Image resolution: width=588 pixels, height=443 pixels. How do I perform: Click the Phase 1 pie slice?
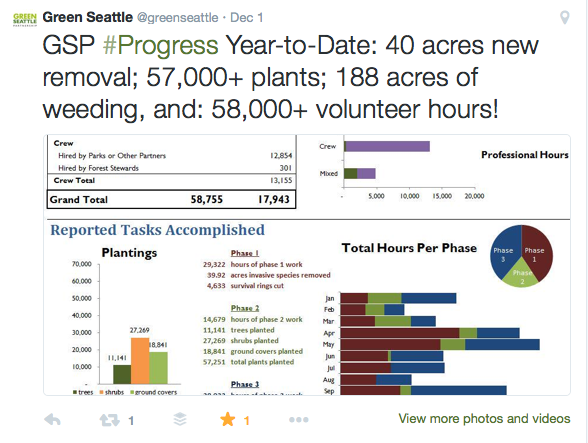[x=537, y=251]
